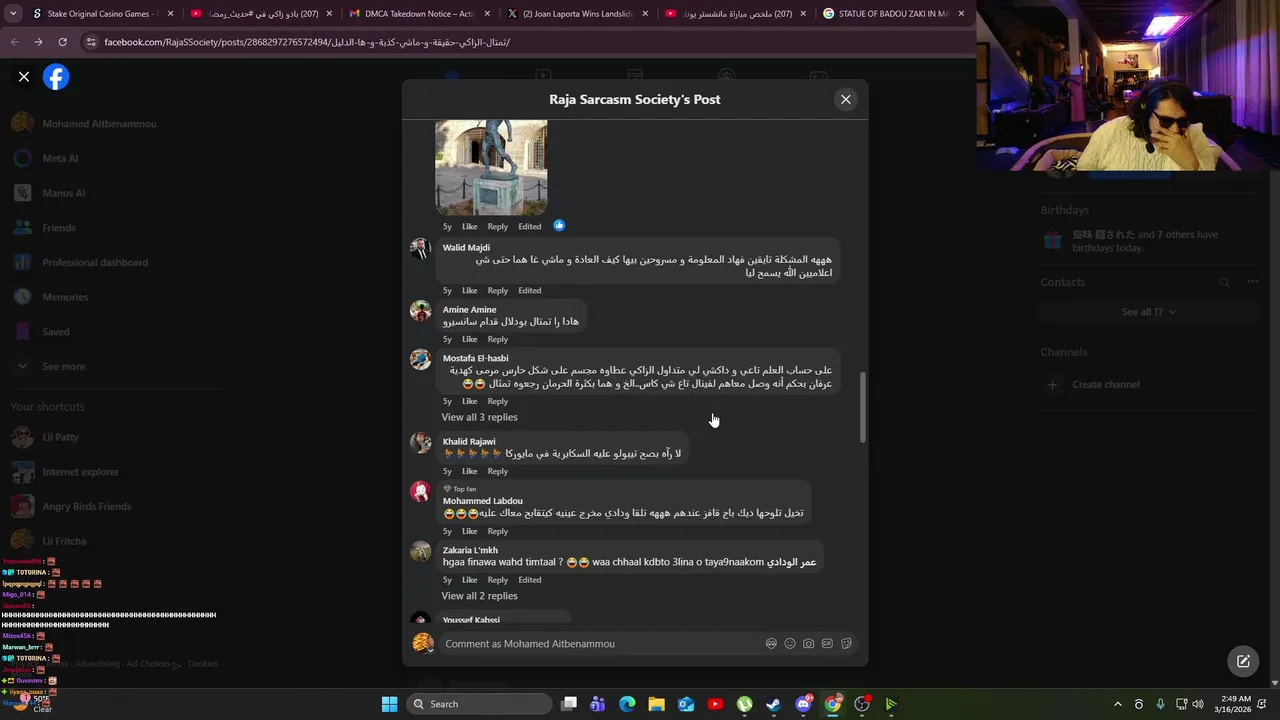This screenshot has height=720, width=1280.
Task: View Edited history on Zakaria L'mkh's comment
Action: point(529,580)
